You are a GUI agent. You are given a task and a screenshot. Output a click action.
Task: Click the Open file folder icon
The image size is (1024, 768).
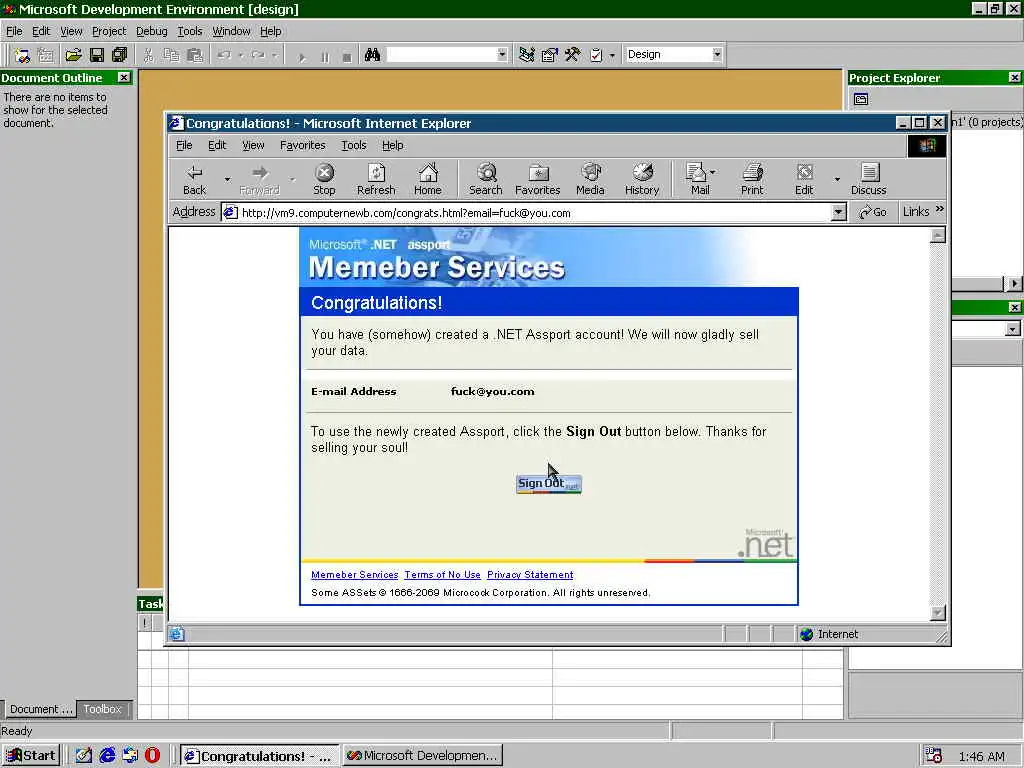coord(74,55)
